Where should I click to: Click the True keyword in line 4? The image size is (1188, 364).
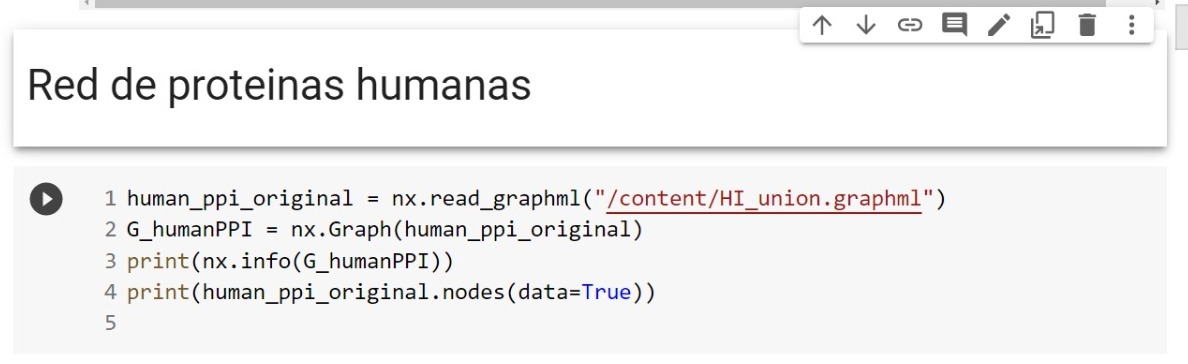[x=606, y=292]
